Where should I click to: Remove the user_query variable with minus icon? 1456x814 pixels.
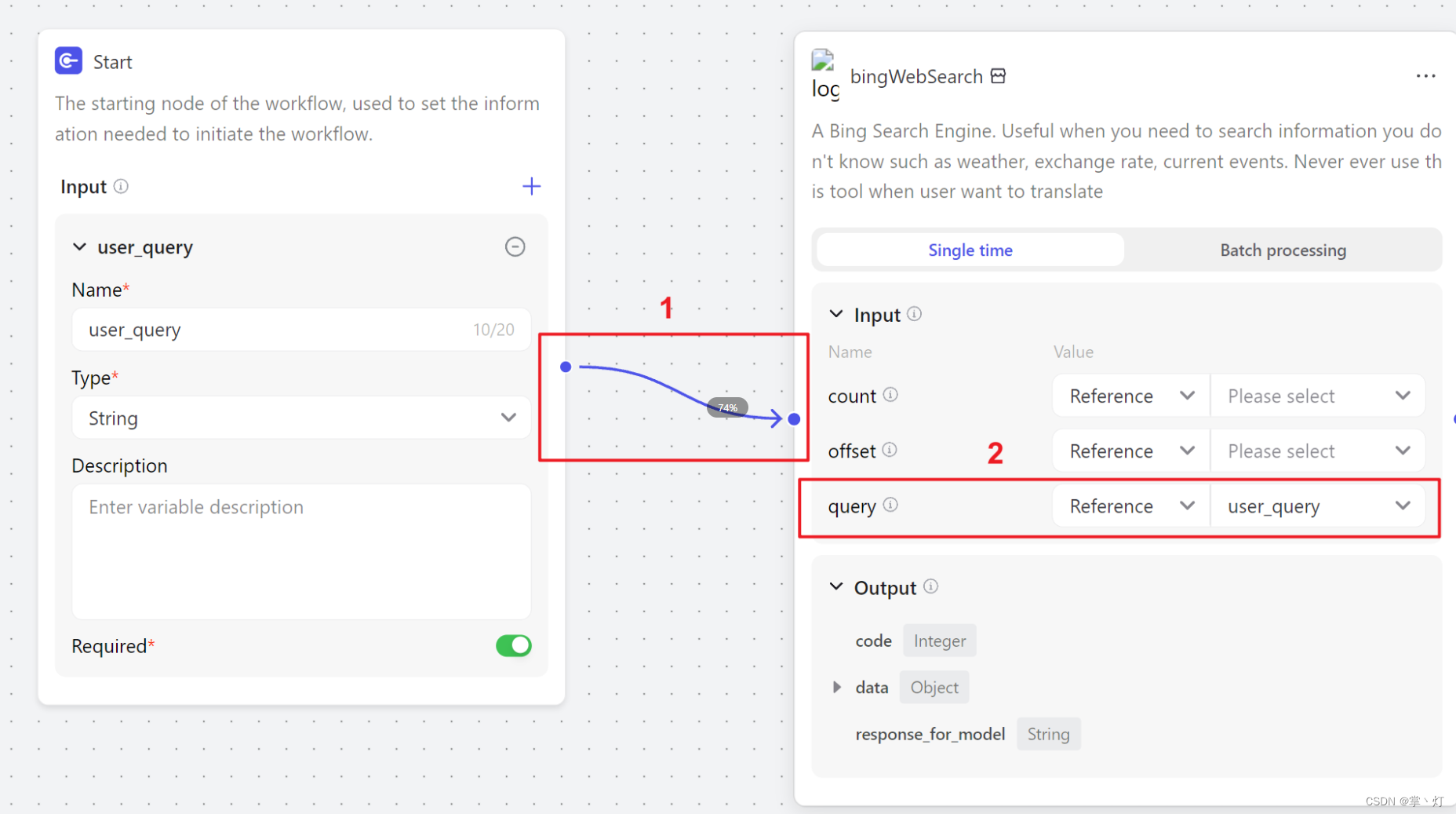pos(515,246)
